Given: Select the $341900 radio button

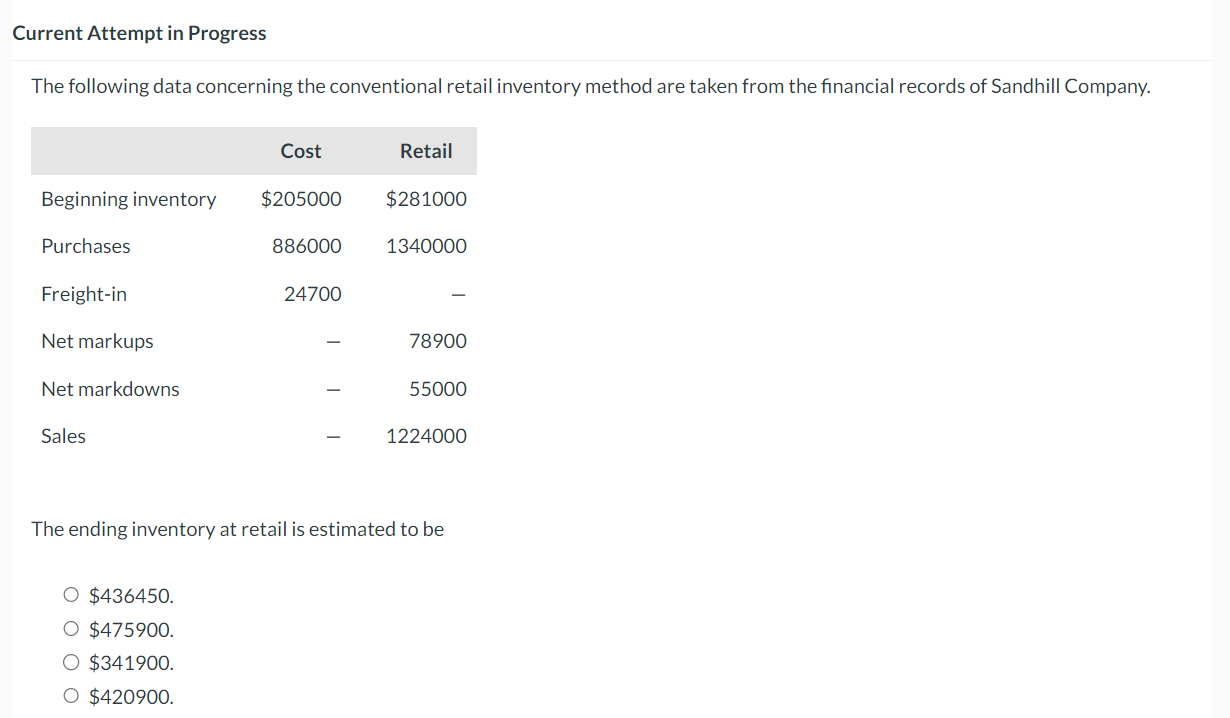Looking at the screenshot, I should [71, 662].
